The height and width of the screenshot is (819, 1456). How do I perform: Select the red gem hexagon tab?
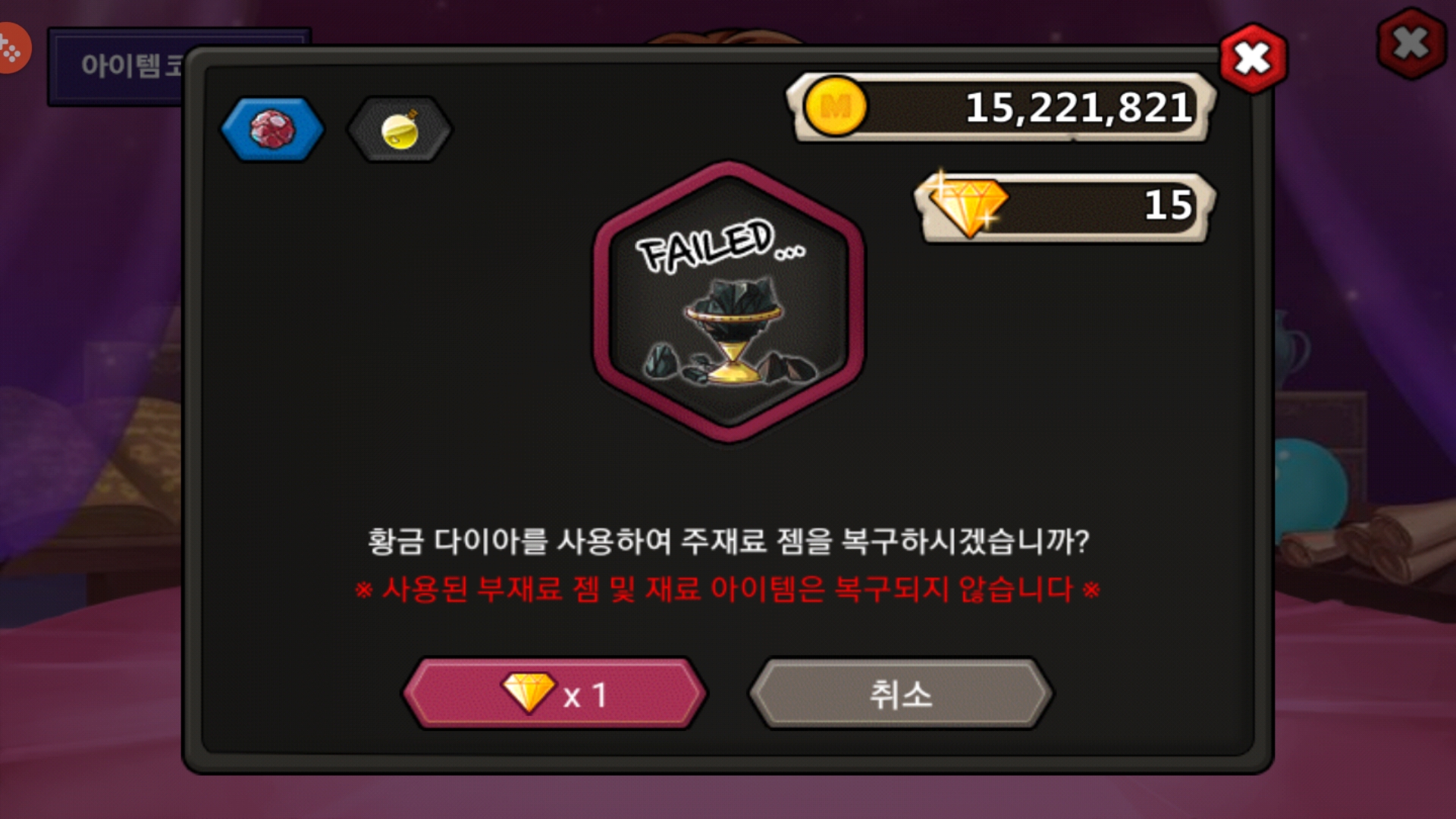coord(272,129)
